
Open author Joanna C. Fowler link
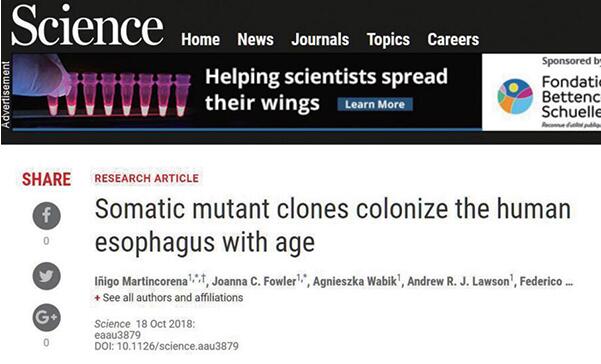pyautogui.click(x=254, y=282)
